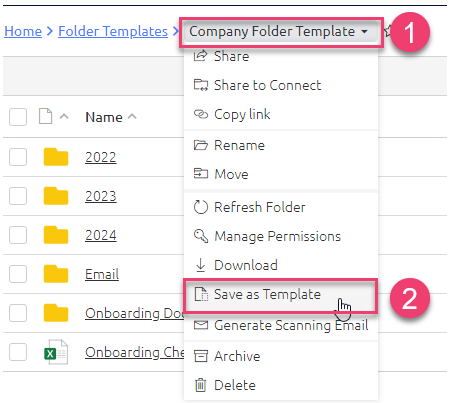The image size is (451, 403).
Task: Click the Share icon in dropdown menu
Action: pyautogui.click(x=200, y=56)
